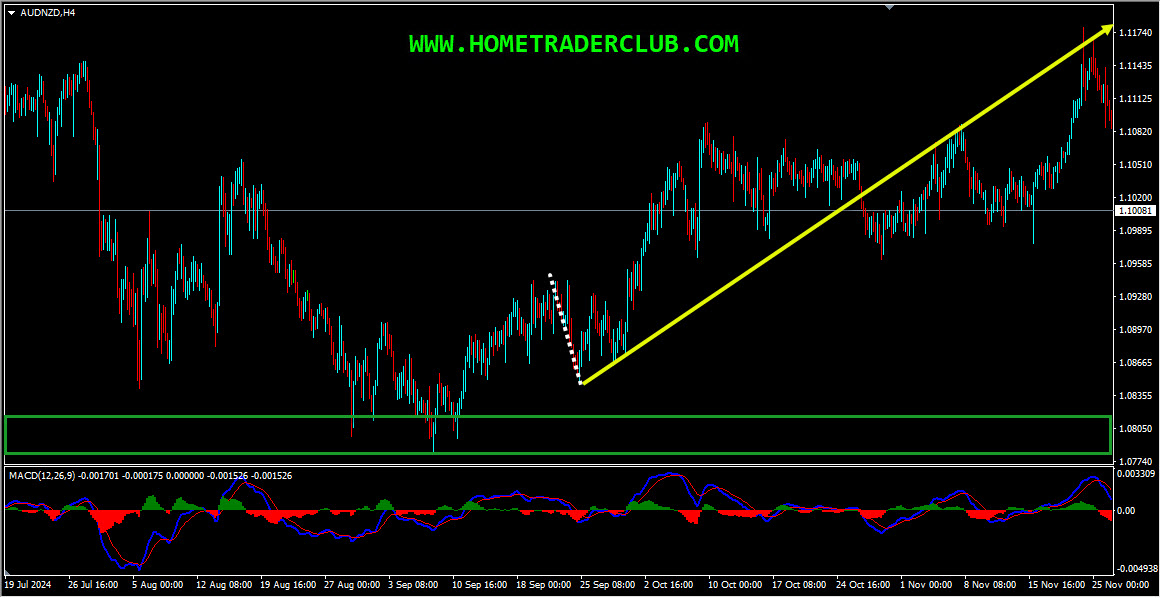Select the green rectangle support zone border
The image size is (1161, 598).
point(558,434)
